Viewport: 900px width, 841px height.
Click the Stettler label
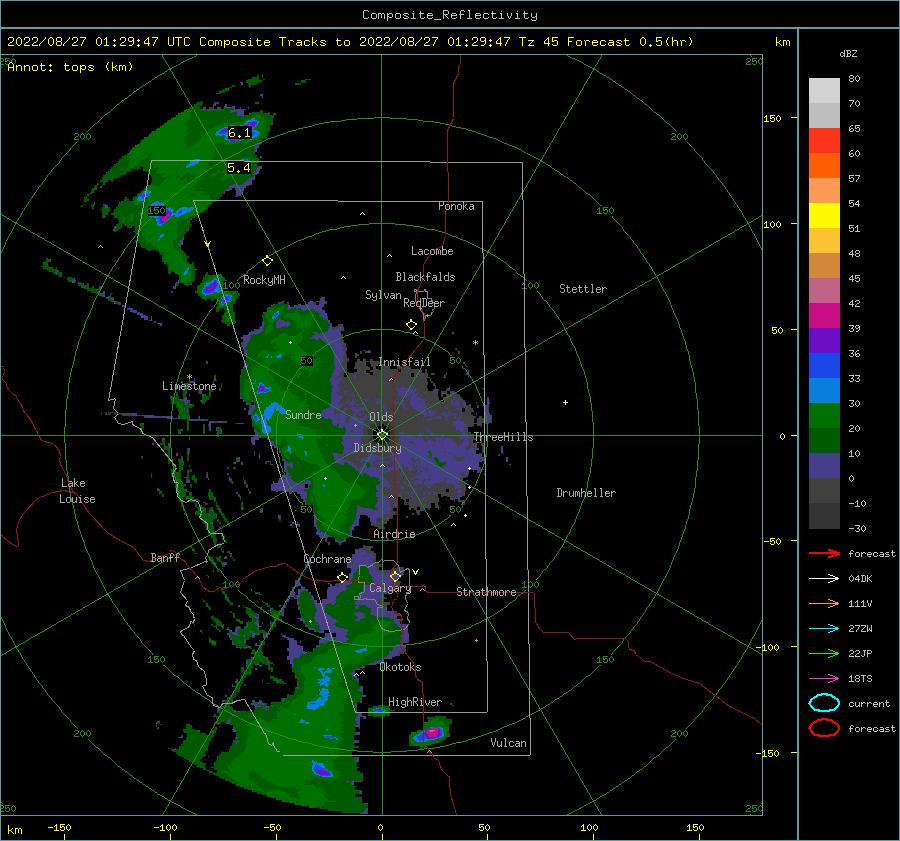[583, 289]
